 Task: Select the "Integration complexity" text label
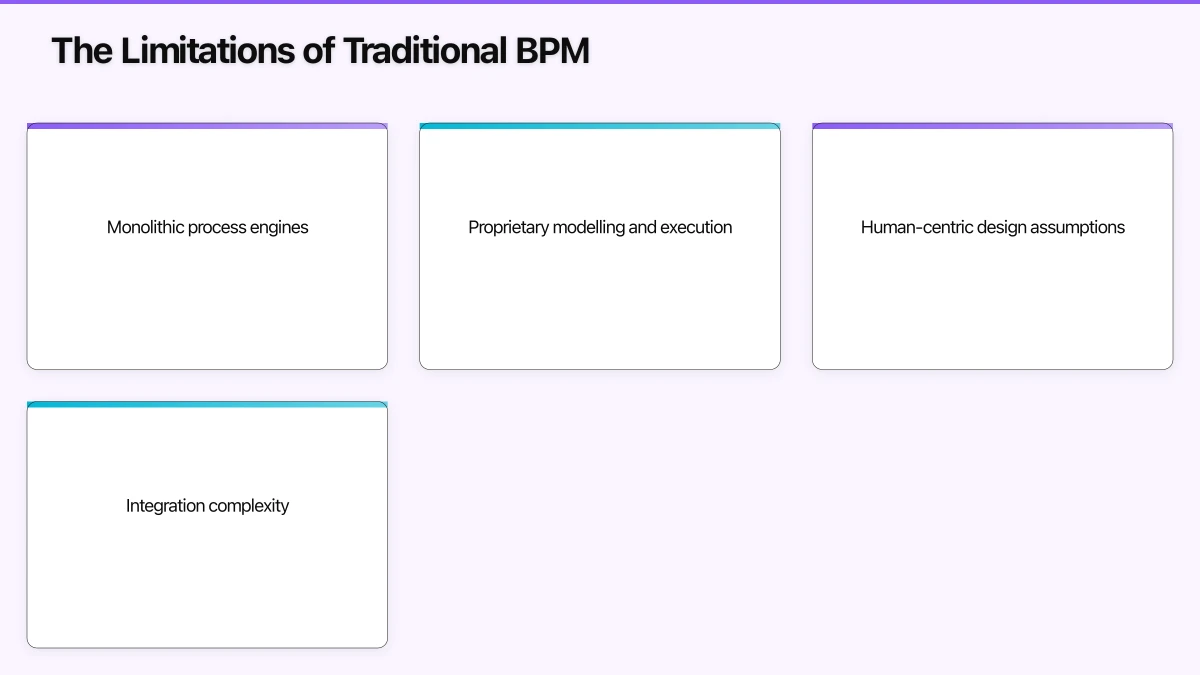point(207,505)
